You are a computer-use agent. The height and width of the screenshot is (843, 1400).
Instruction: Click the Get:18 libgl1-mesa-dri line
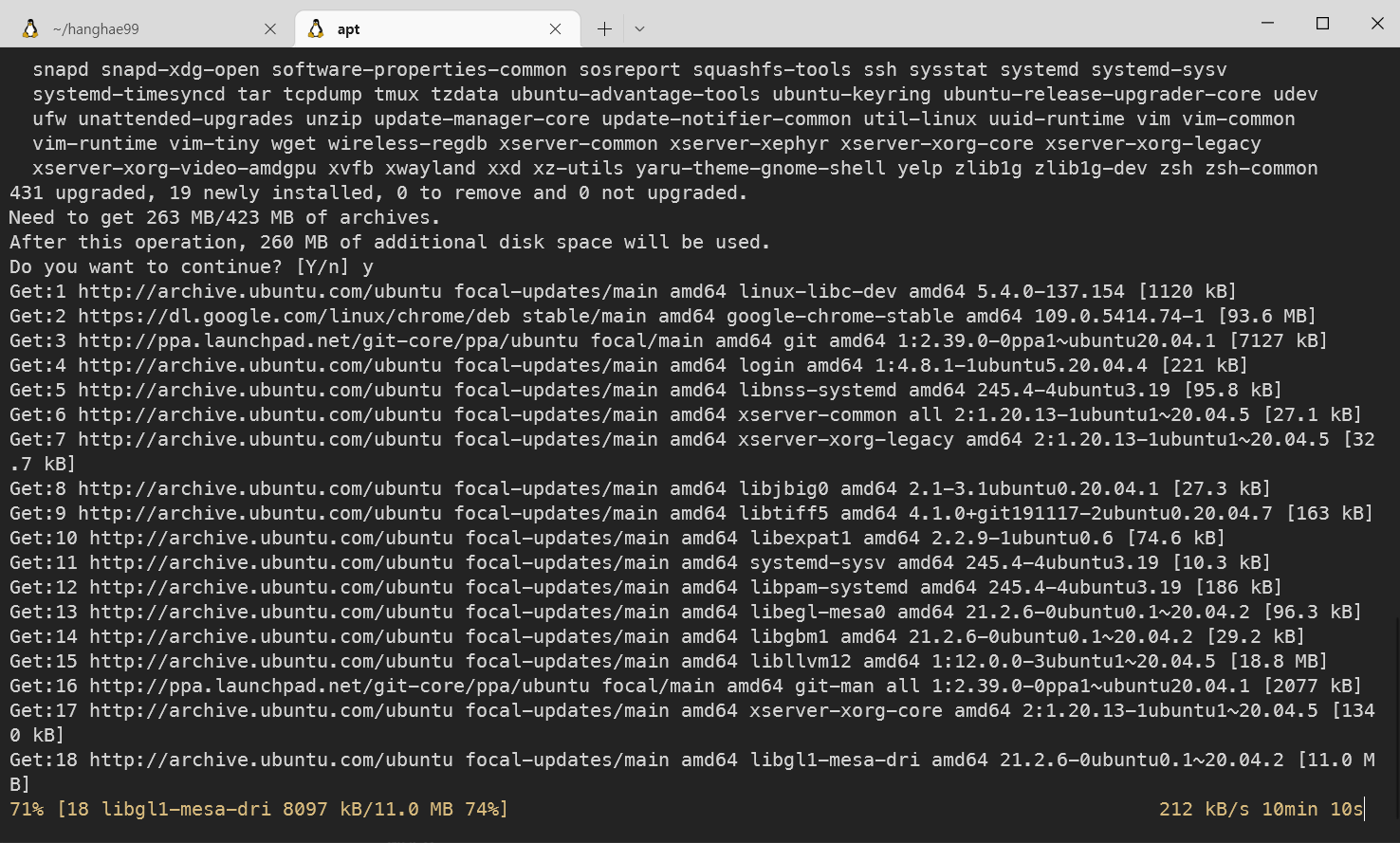pos(692,772)
